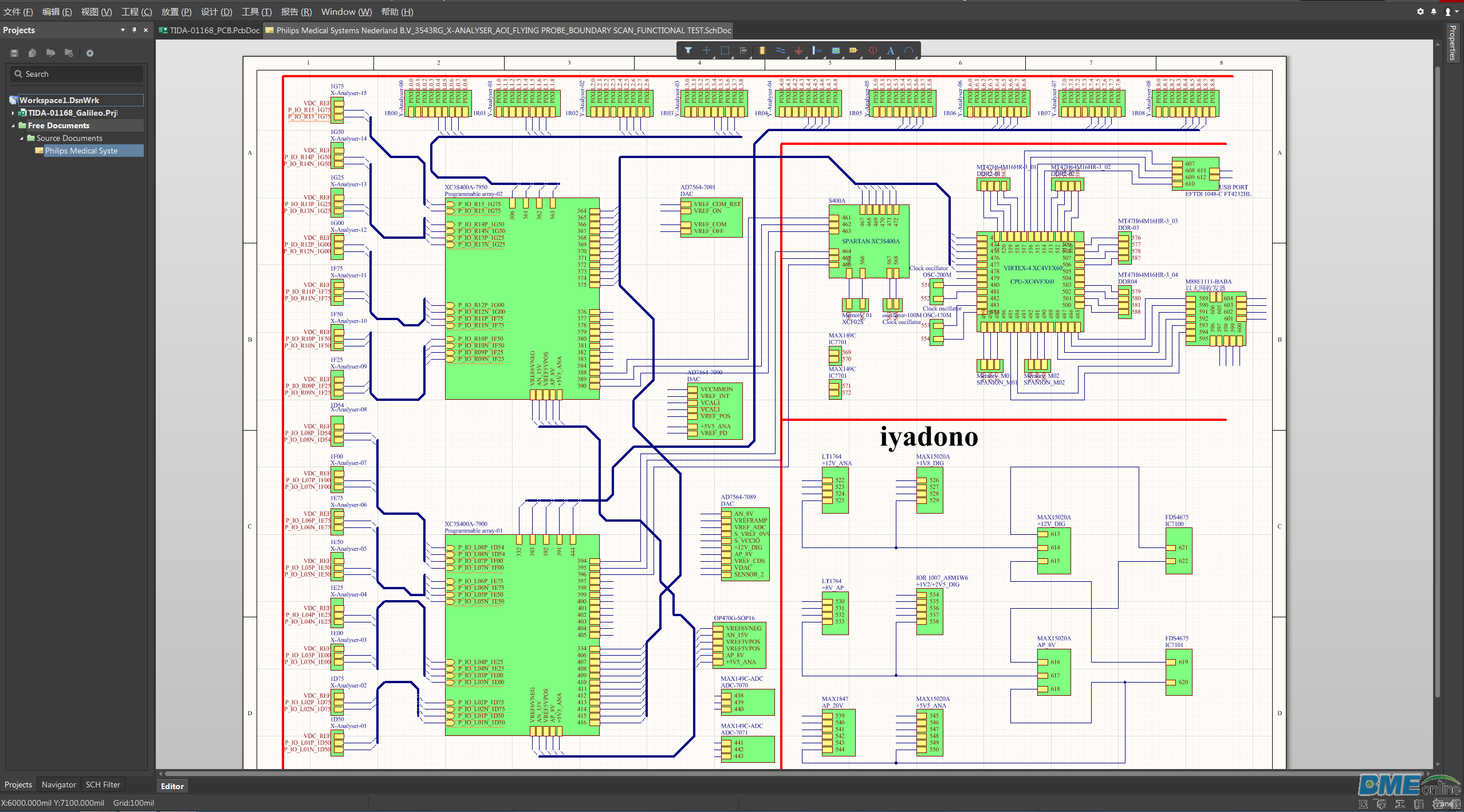
Task: Pick the GND power port tool
Action: point(798,50)
